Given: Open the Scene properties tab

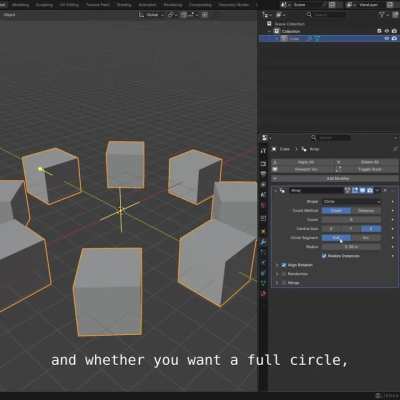Looking at the screenshot, I should coord(263,195).
